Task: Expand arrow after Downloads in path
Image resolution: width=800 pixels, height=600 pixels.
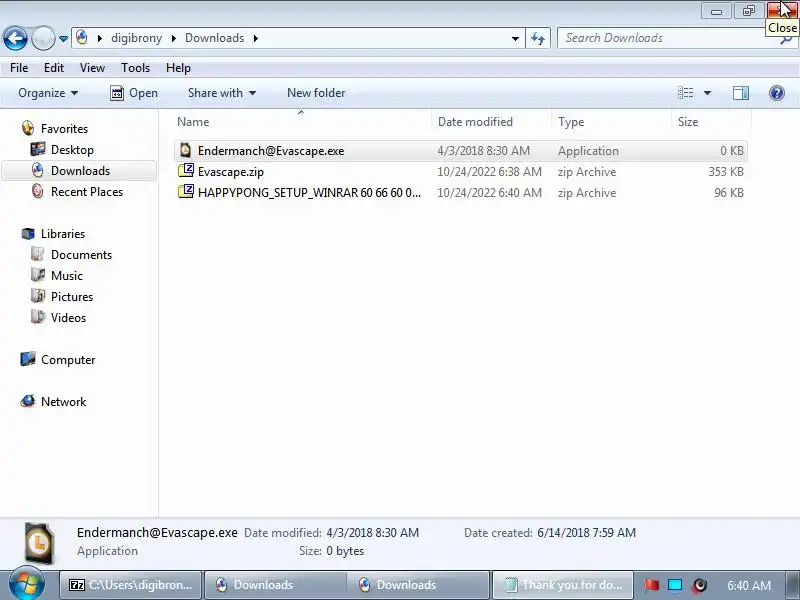Action: coord(255,38)
